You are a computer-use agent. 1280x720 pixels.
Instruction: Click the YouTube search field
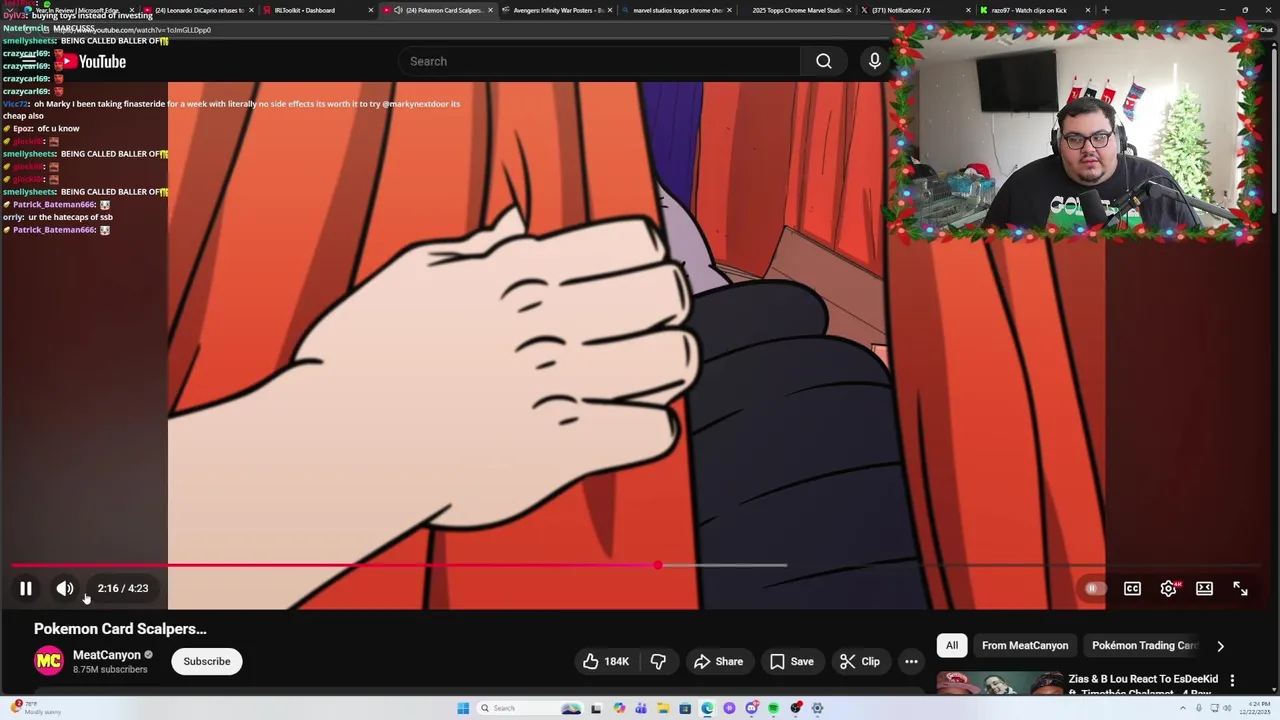point(600,61)
